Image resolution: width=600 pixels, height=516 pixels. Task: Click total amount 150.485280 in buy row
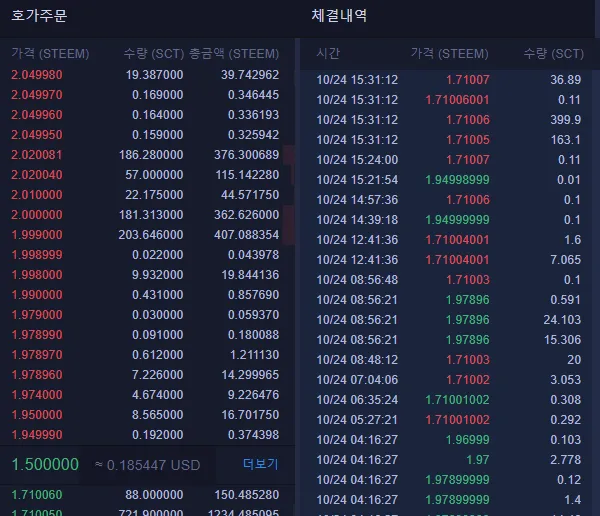click(246, 495)
